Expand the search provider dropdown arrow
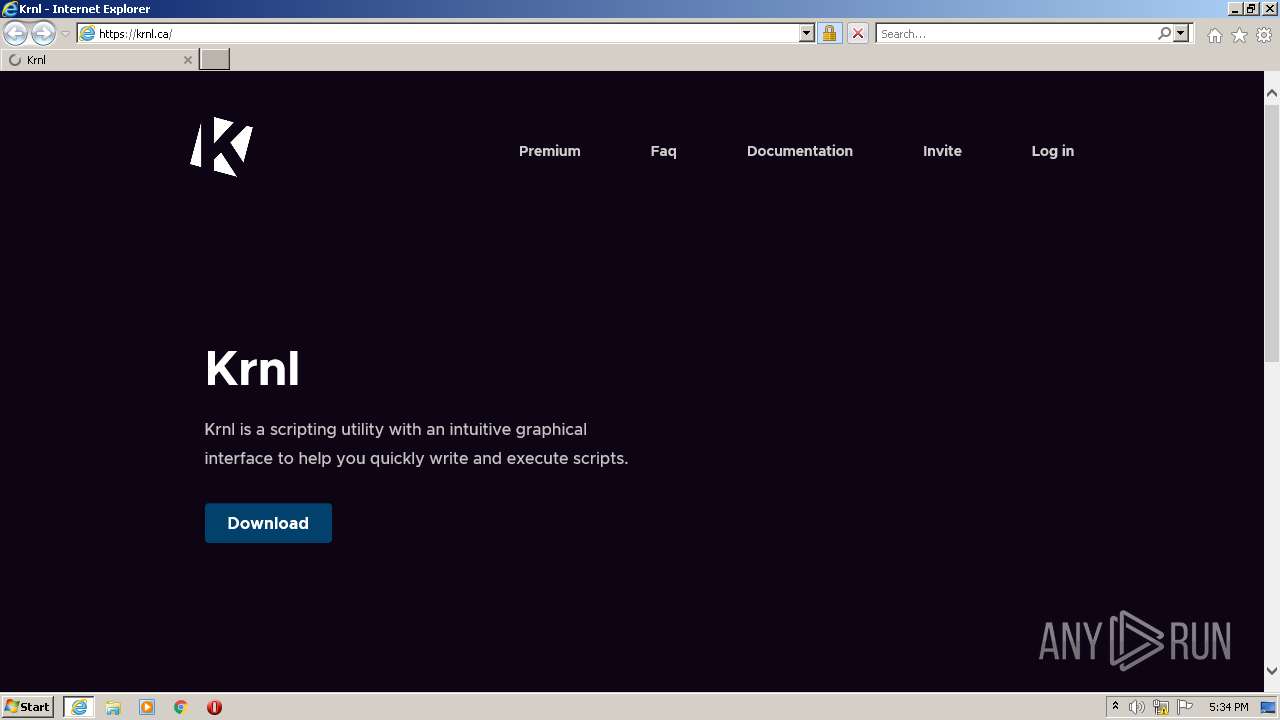Viewport: 1280px width, 720px height. pos(1181,33)
